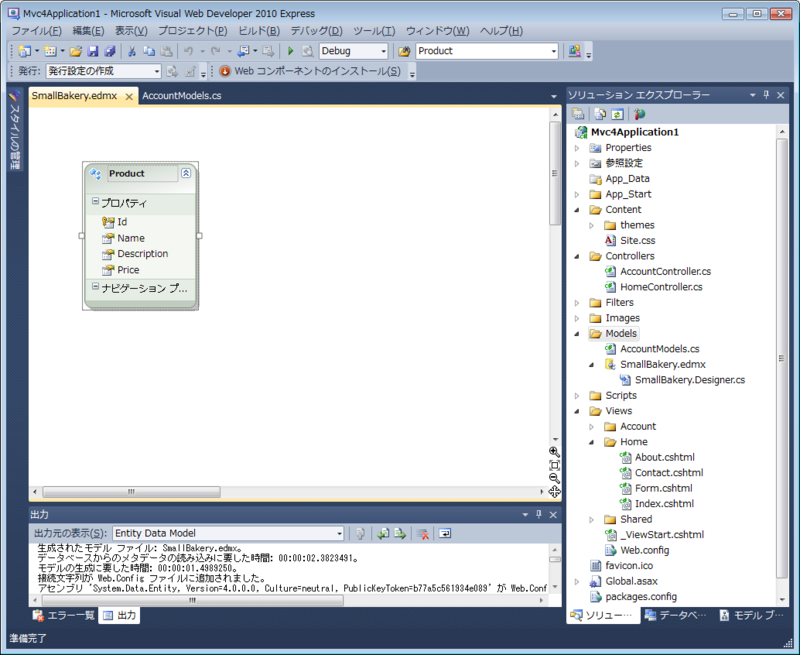Open the スタイルの管理 side panel
Screen dimensions: 800x655
14,130
